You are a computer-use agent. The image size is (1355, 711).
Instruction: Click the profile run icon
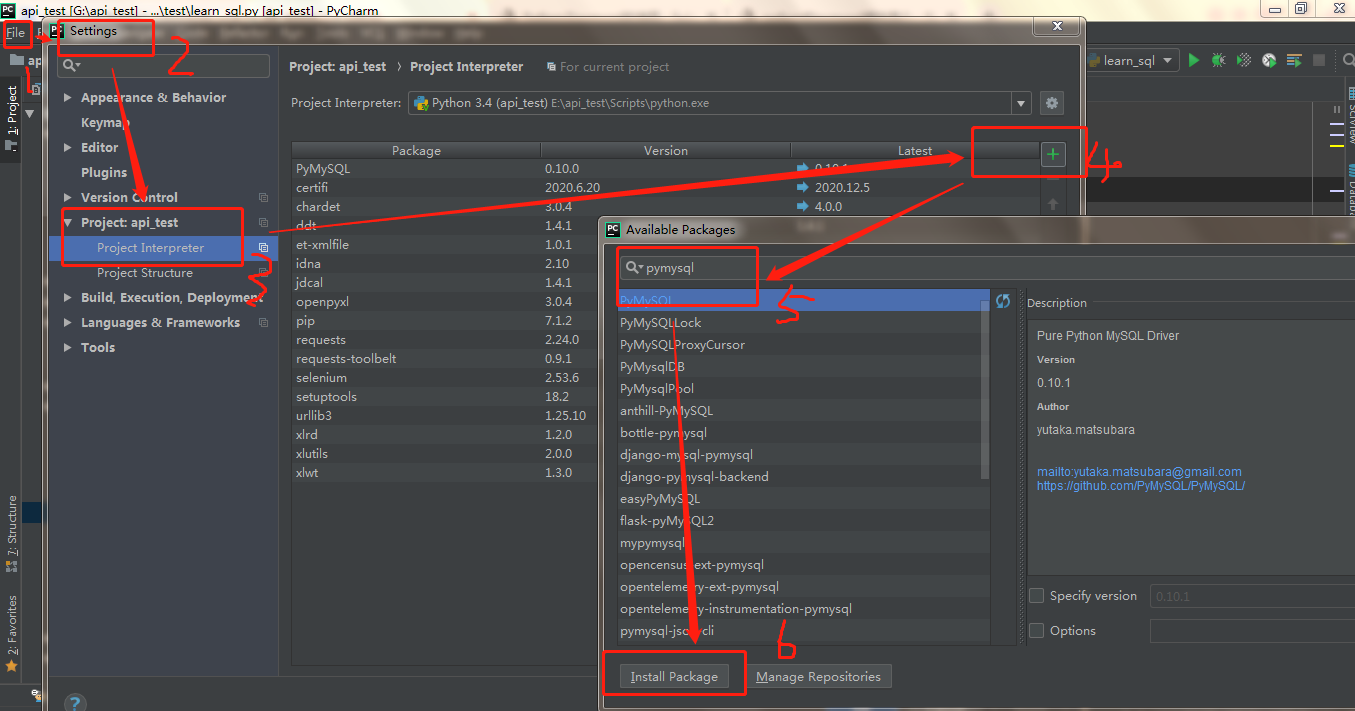1269,60
